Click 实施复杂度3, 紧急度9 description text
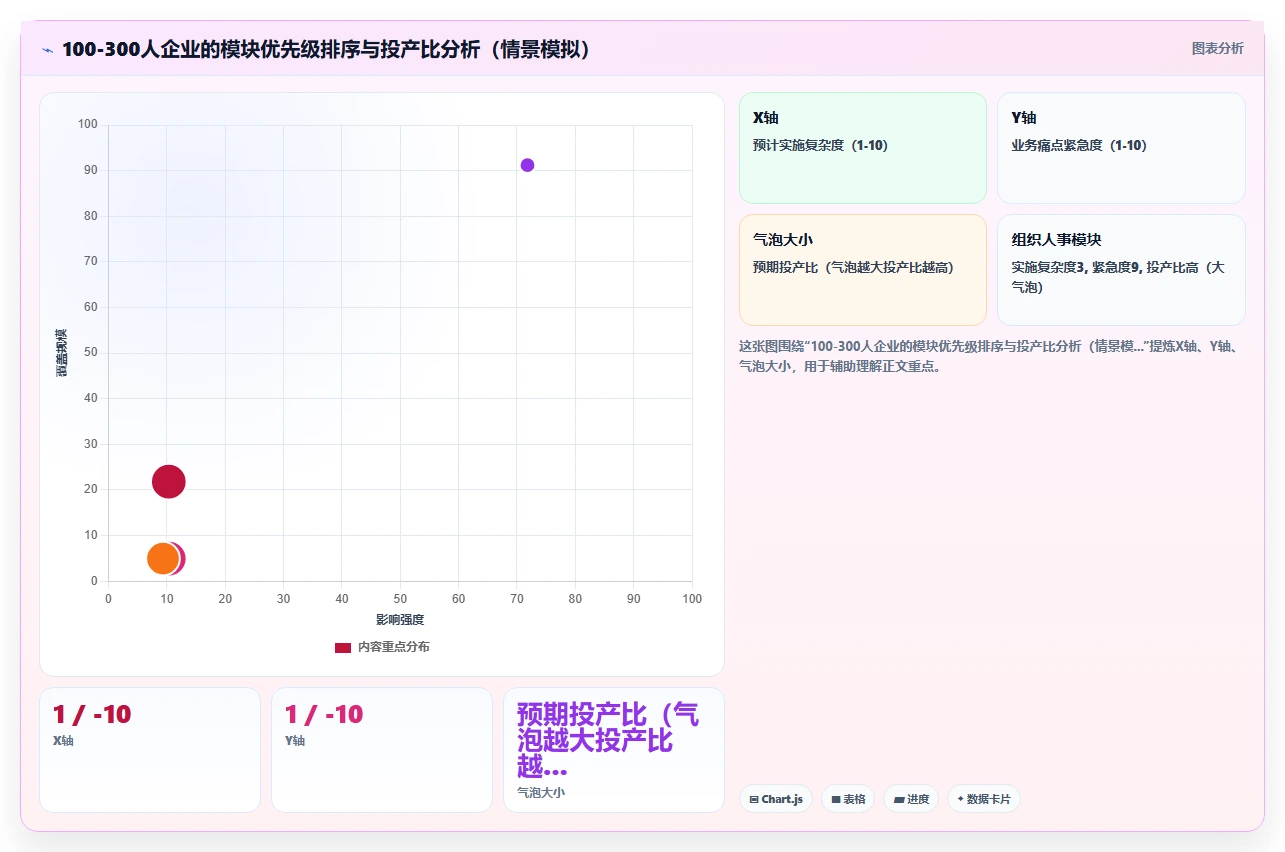The image size is (1285, 852). click(1118, 277)
